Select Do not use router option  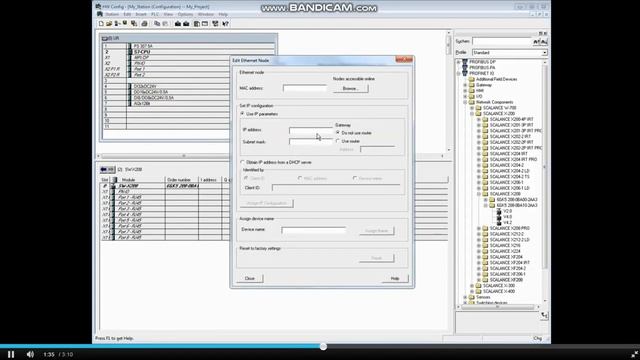pyautogui.click(x=338, y=133)
